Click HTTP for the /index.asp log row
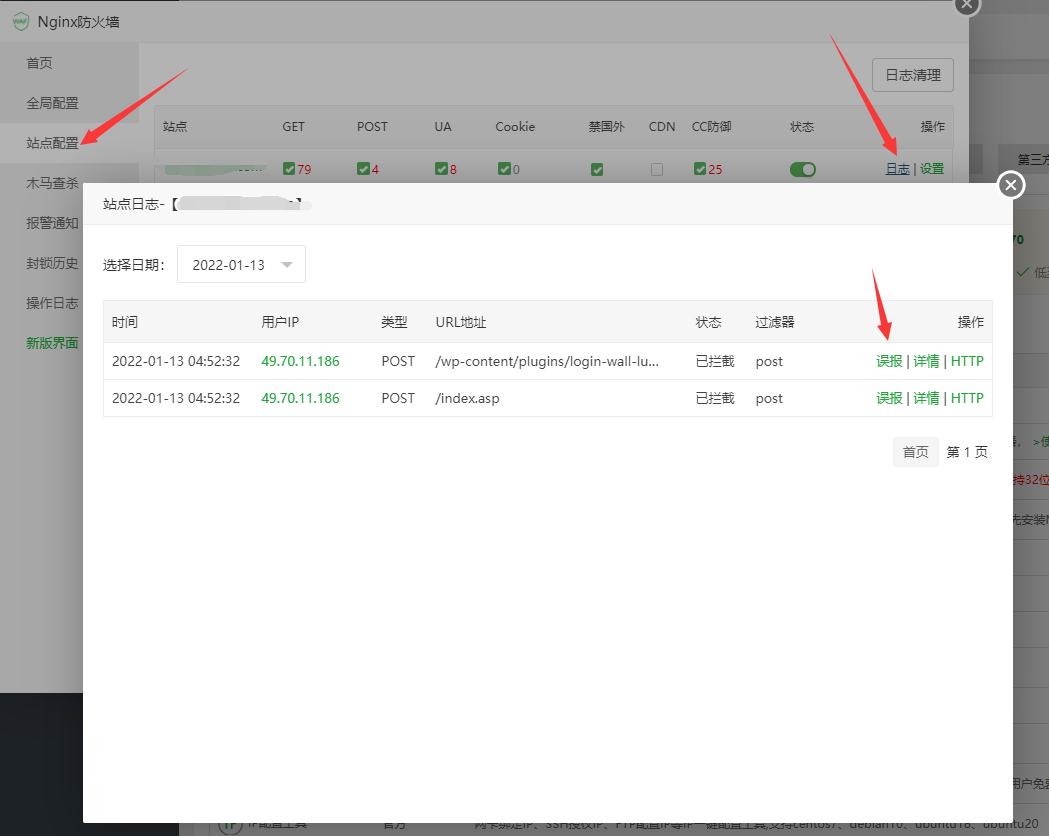The image size is (1049, 836). pyautogui.click(x=967, y=398)
